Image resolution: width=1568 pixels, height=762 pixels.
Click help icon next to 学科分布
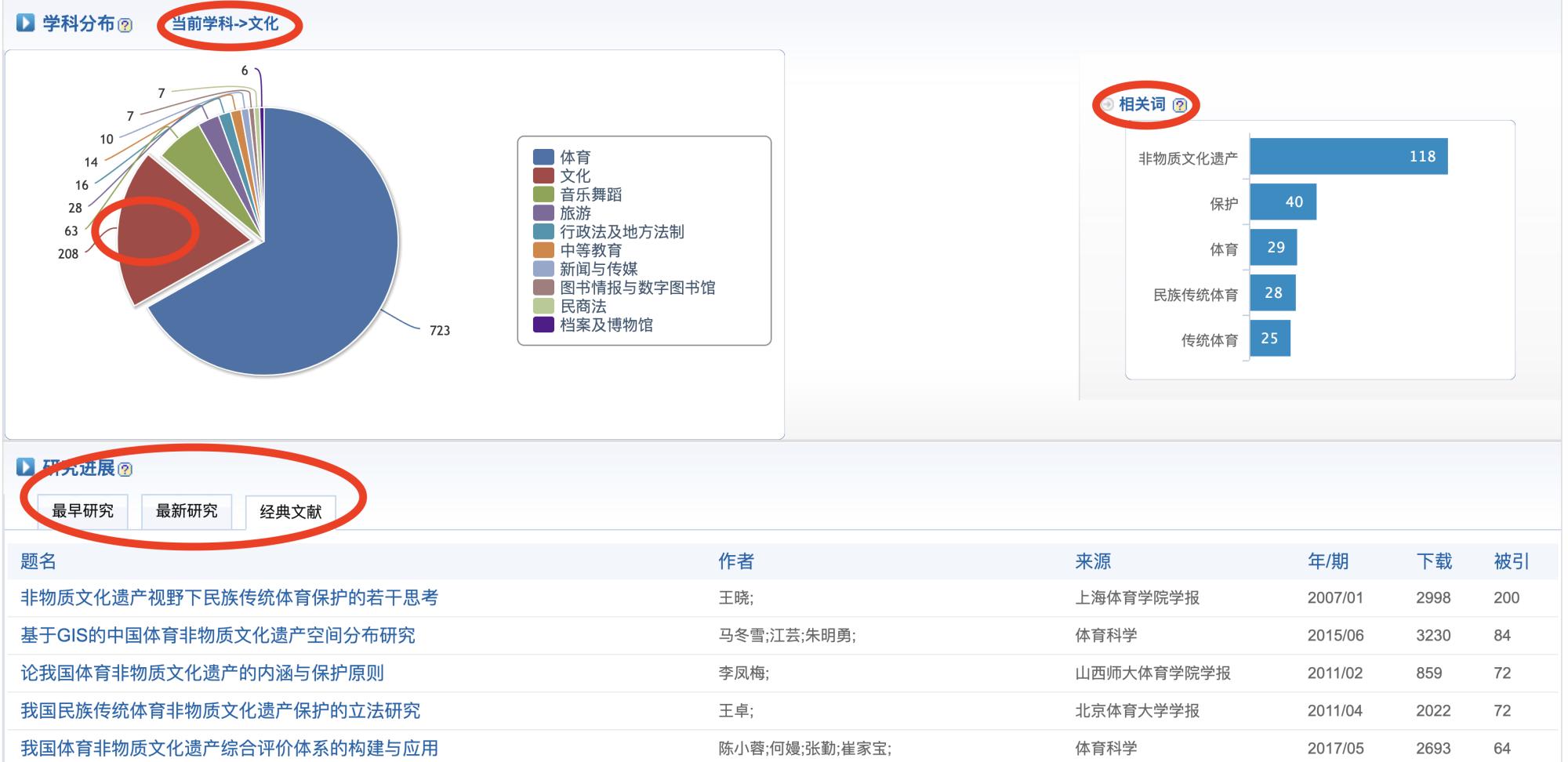[x=125, y=26]
